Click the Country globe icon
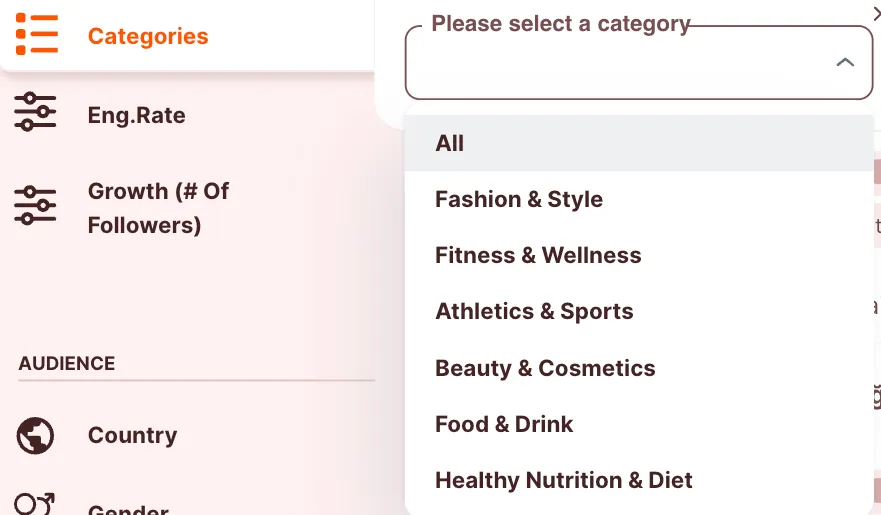This screenshot has width=881, height=515. (35, 435)
